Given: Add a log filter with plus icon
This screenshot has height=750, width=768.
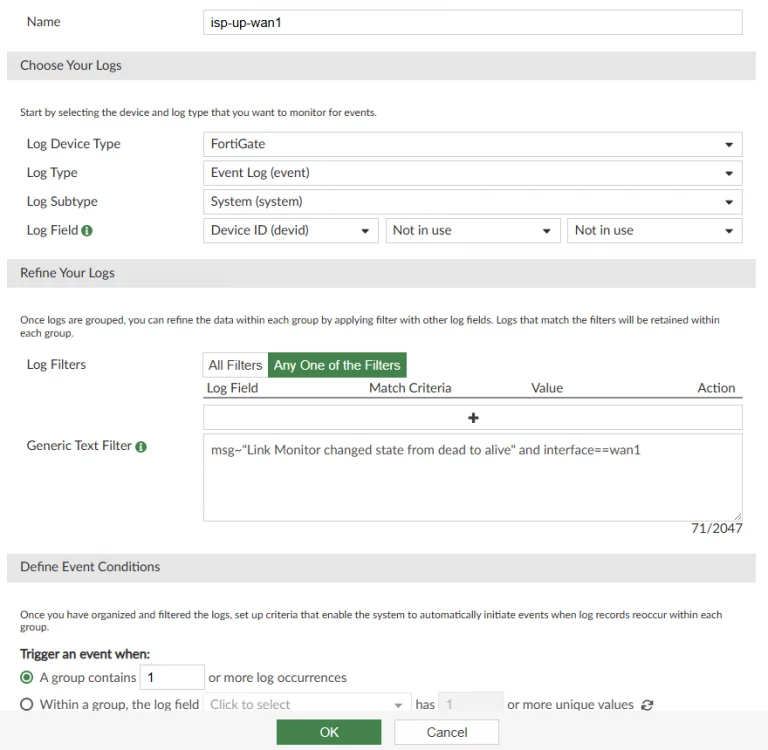Looking at the screenshot, I should point(473,418).
